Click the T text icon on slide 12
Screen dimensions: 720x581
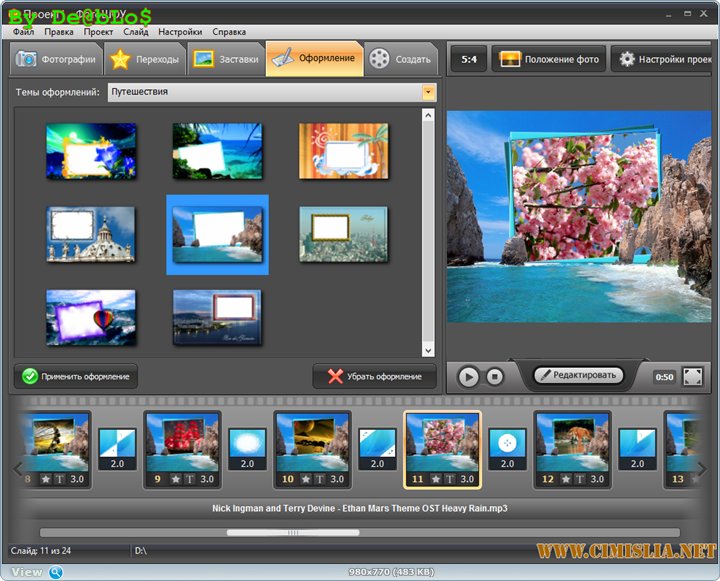[580, 480]
